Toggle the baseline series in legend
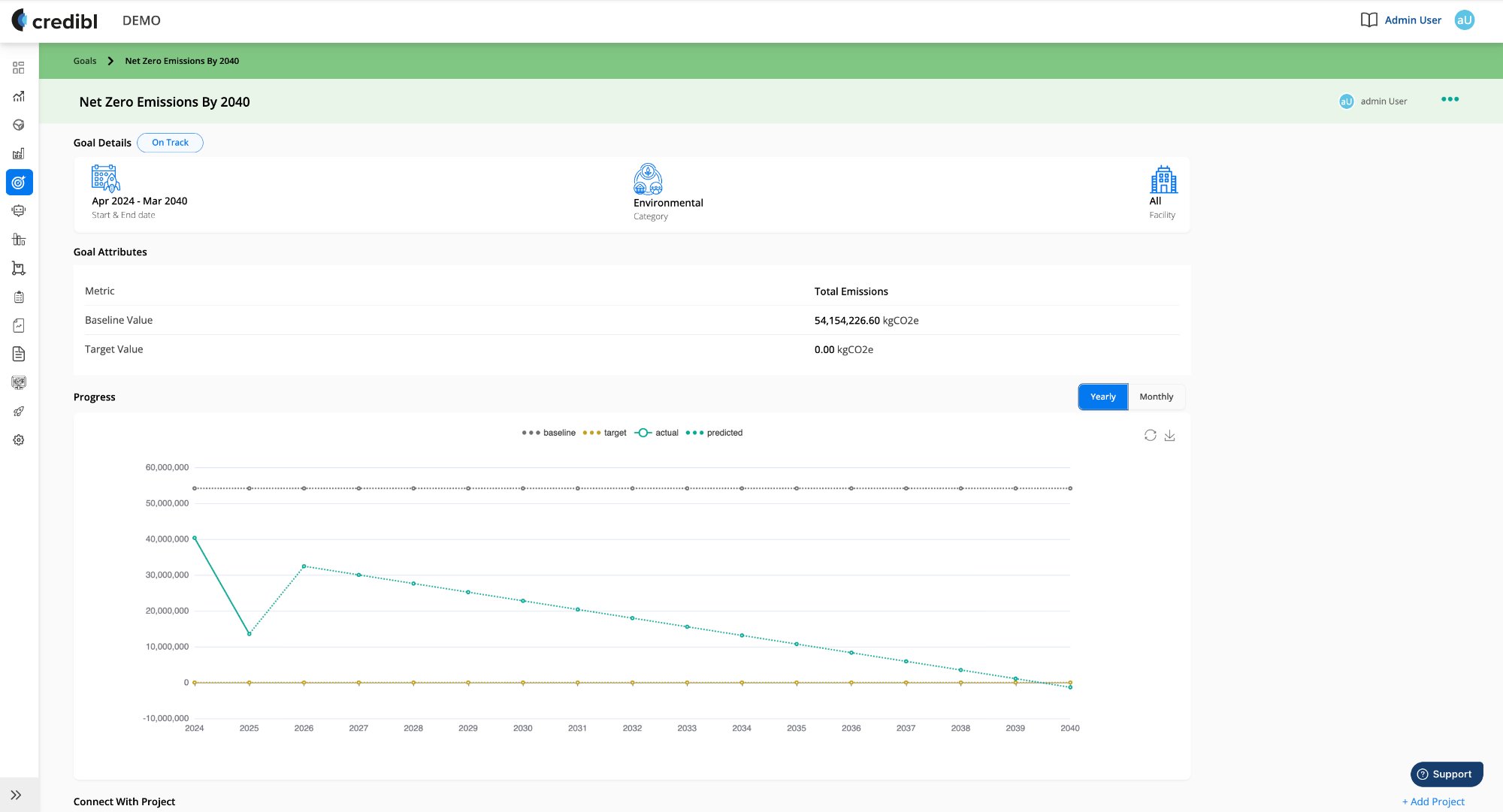The image size is (1503, 812). (x=549, y=433)
